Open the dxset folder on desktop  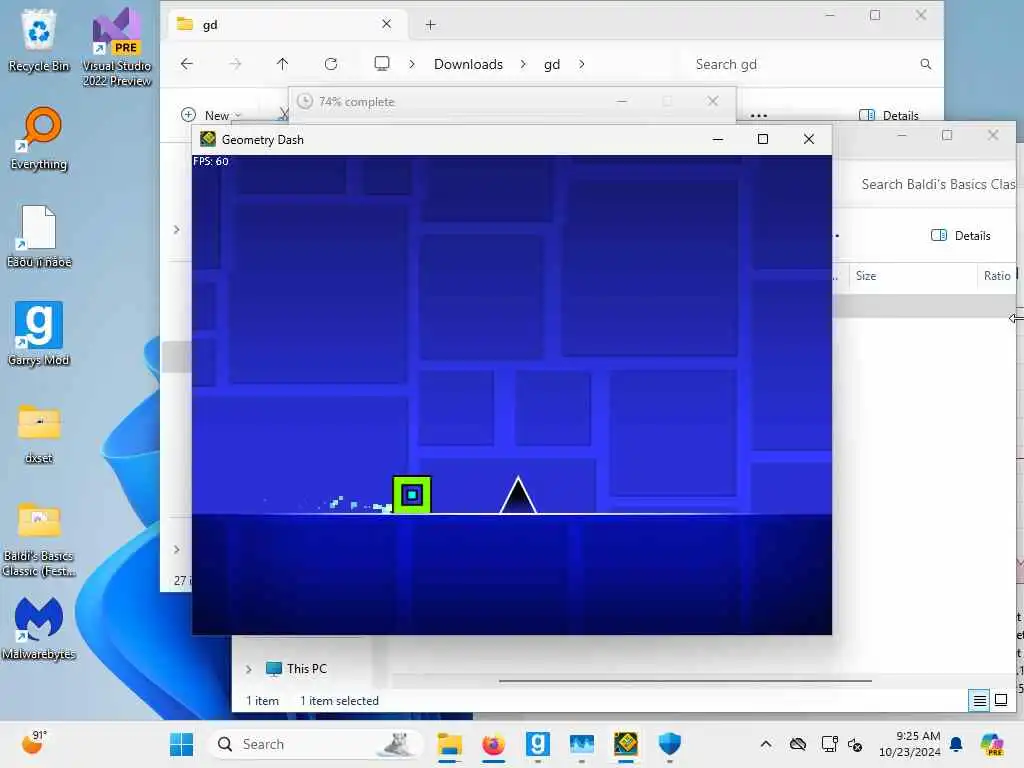point(39,432)
